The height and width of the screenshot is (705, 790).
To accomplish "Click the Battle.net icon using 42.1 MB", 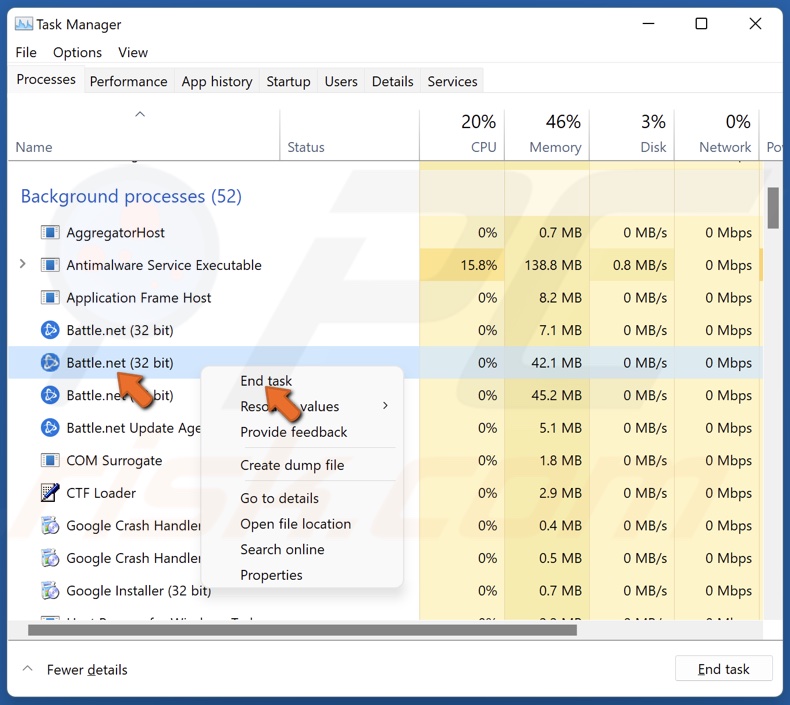I will click(x=50, y=363).
